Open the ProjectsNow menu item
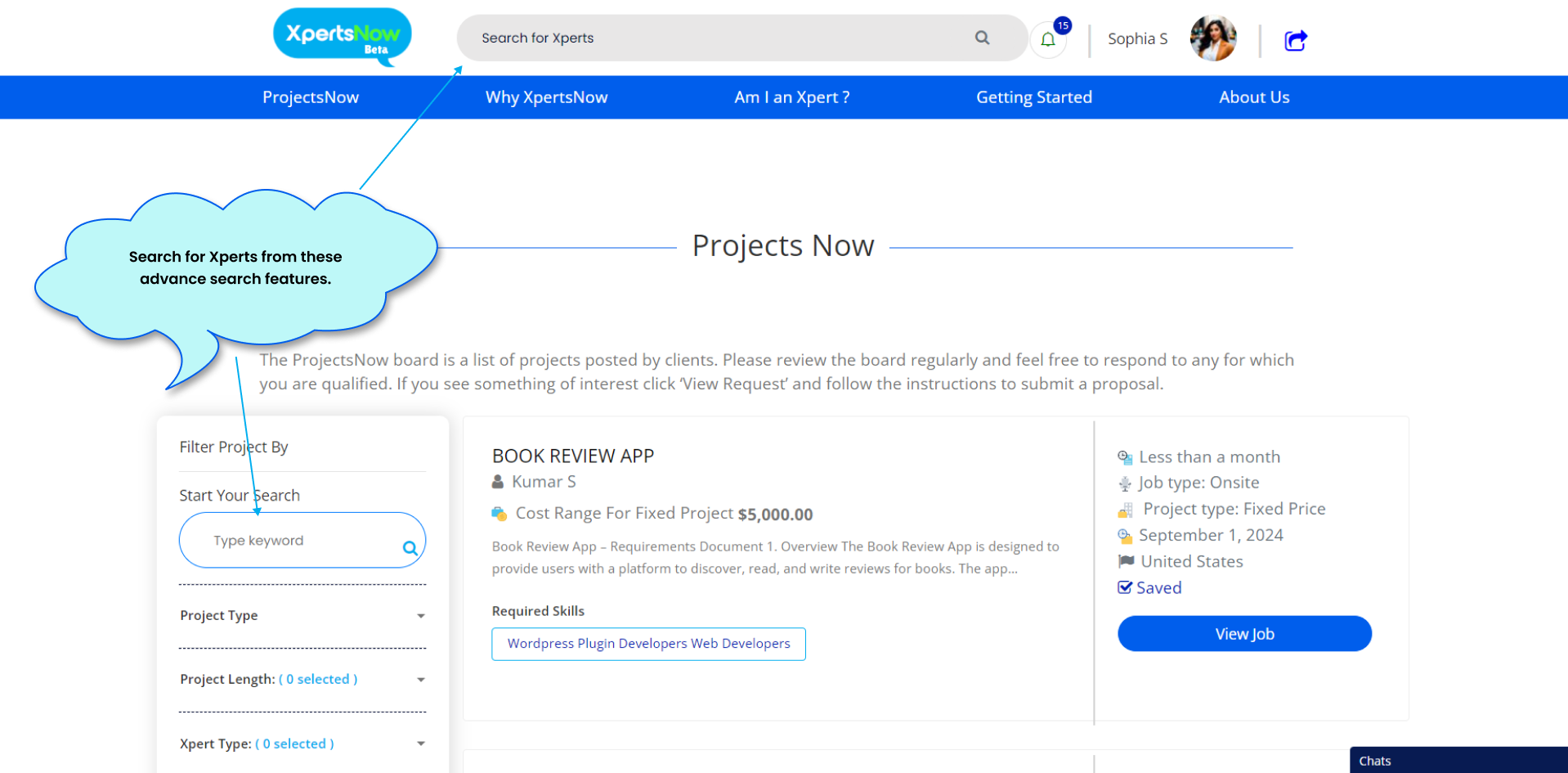 pyautogui.click(x=311, y=97)
